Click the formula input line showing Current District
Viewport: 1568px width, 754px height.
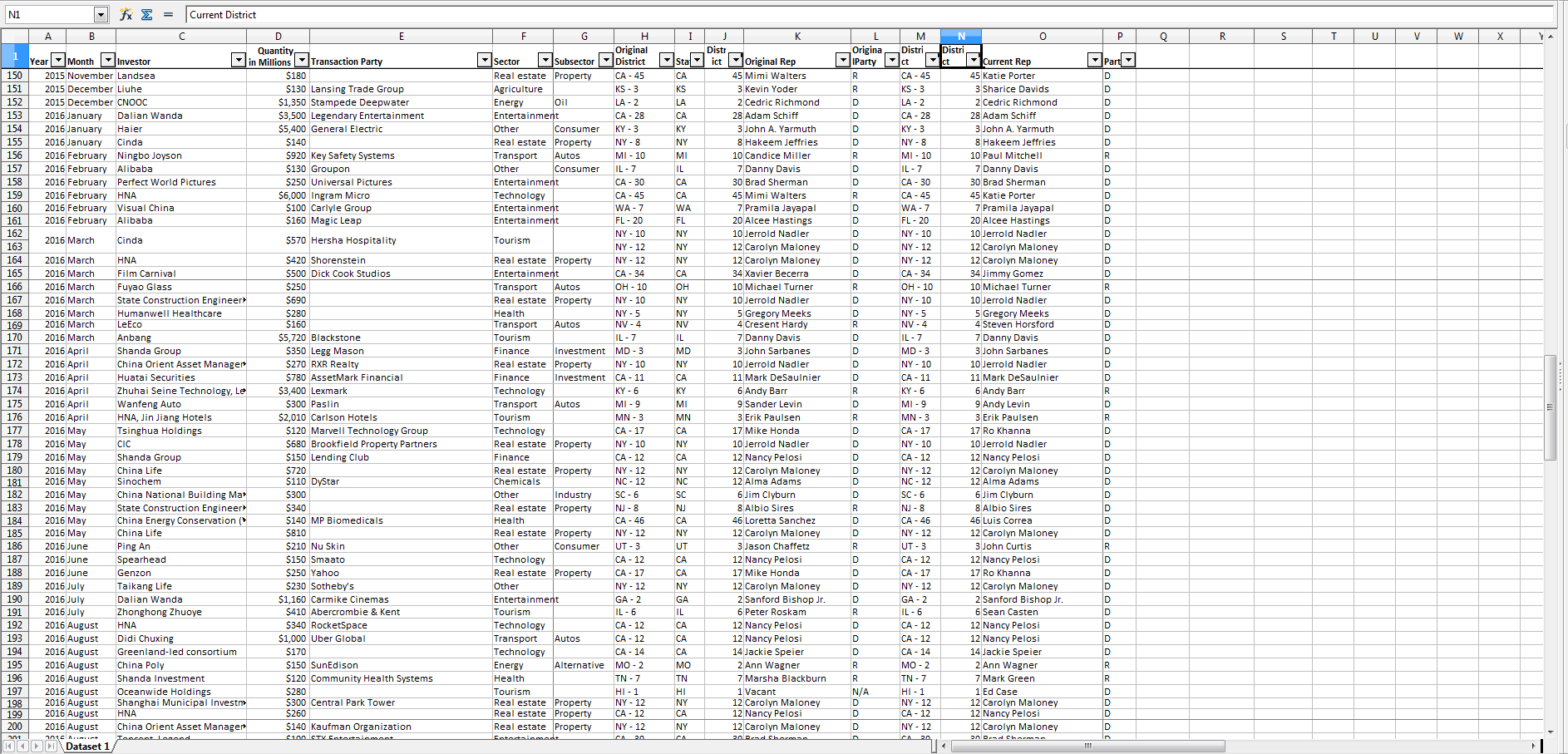[869, 14]
